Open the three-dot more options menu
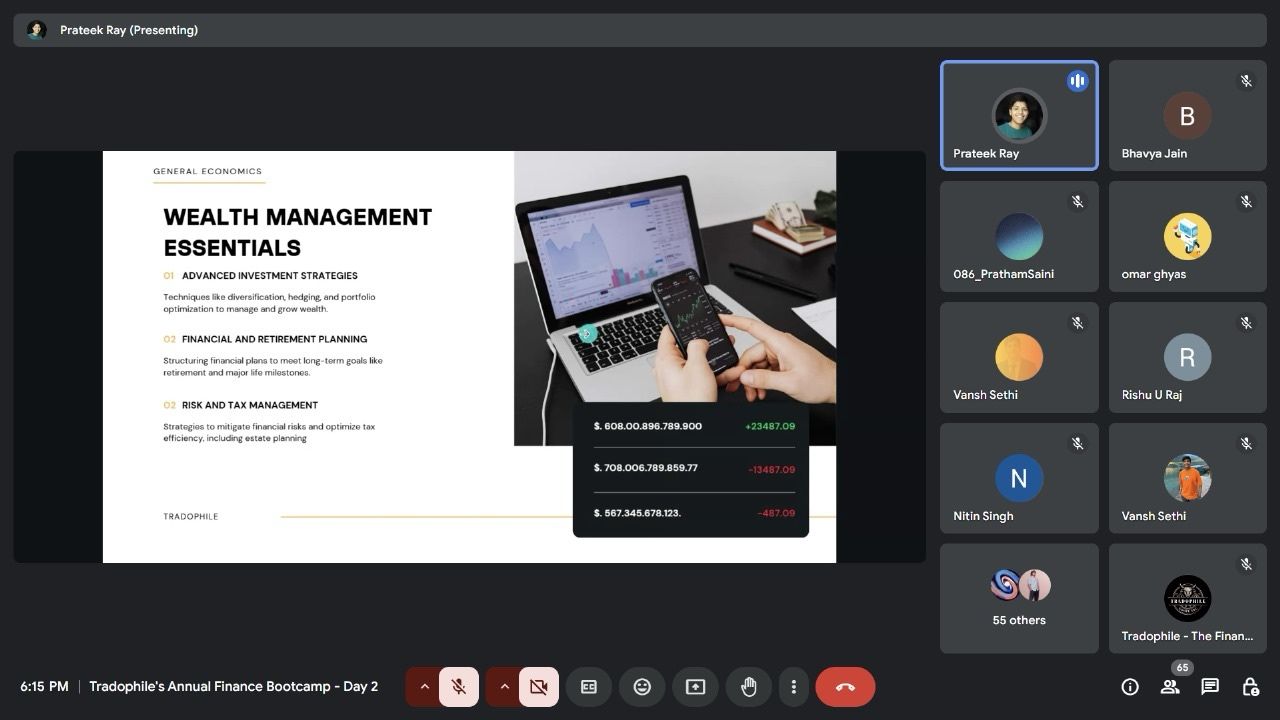Viewport: 1280px width, 720px height. [x=793, y=687]
